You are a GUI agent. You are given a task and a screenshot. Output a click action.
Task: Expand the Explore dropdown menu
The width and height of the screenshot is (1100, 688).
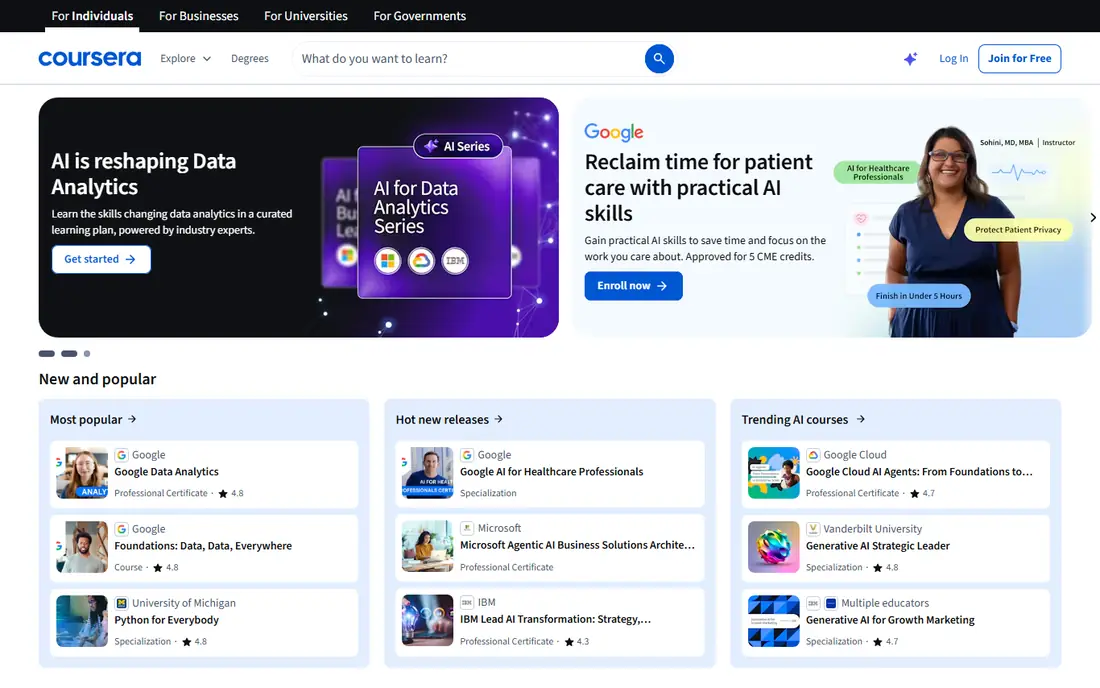point(185,59)
